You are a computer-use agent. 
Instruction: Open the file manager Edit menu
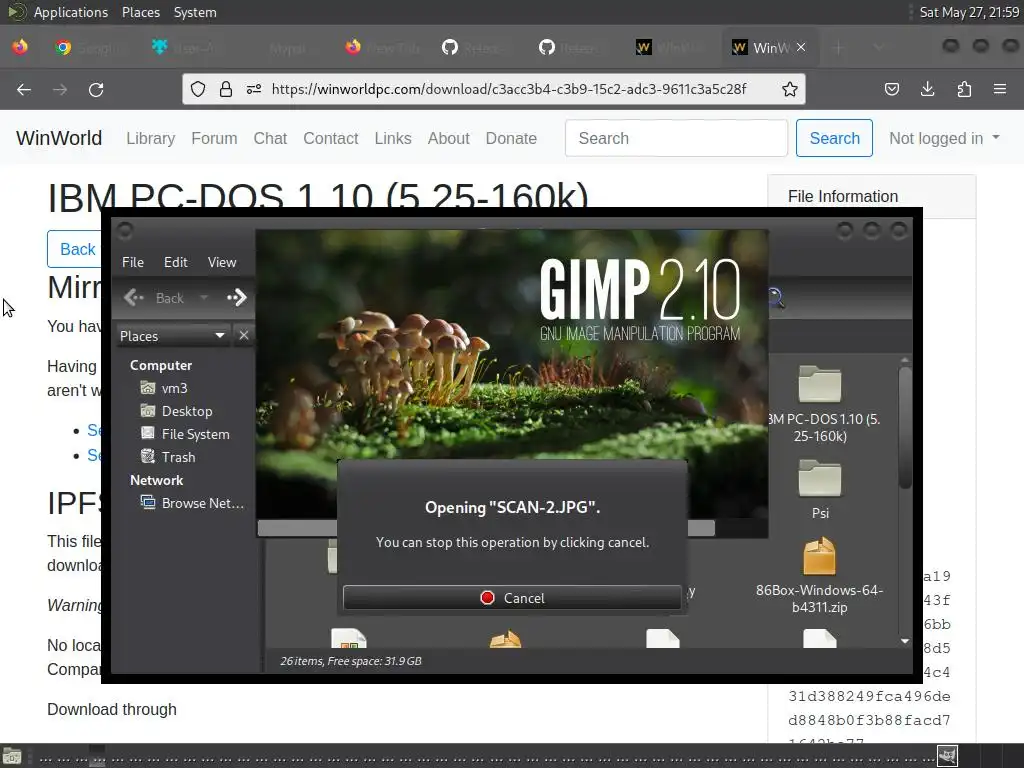(176, 262)
